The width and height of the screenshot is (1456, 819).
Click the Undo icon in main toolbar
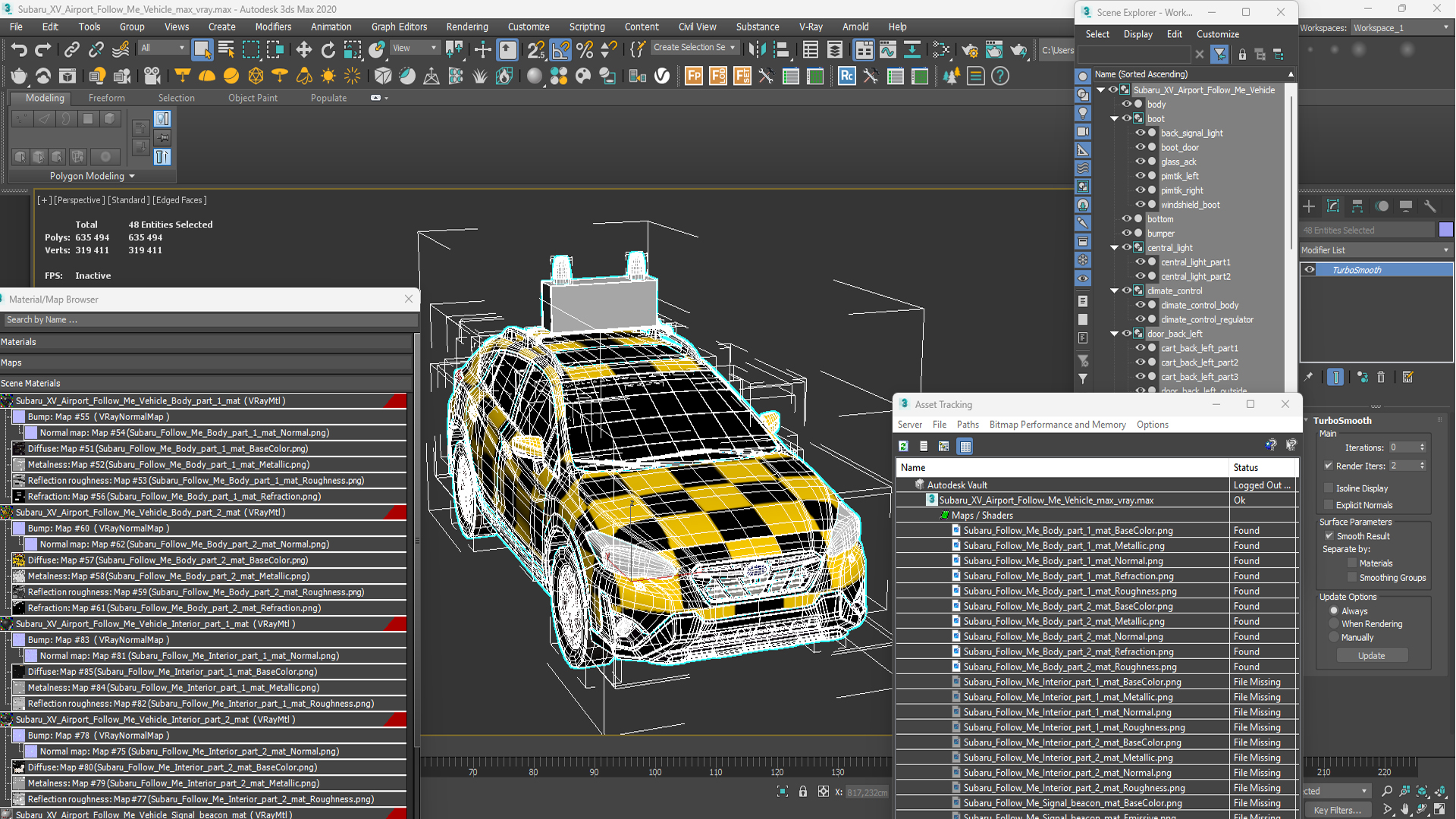click(19, 50)
